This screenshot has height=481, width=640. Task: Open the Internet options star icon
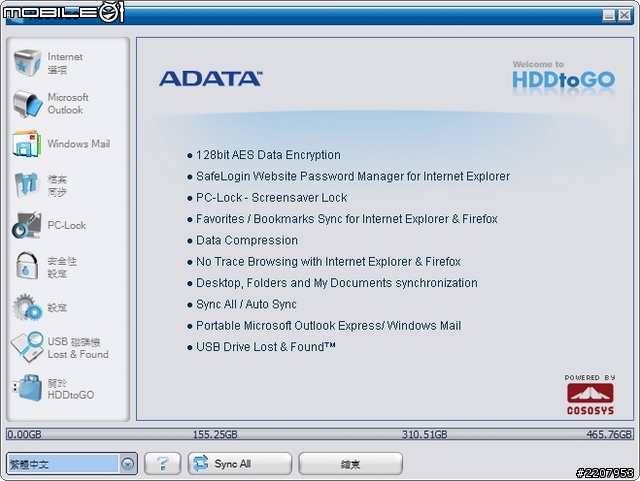(x=27, y=62)
